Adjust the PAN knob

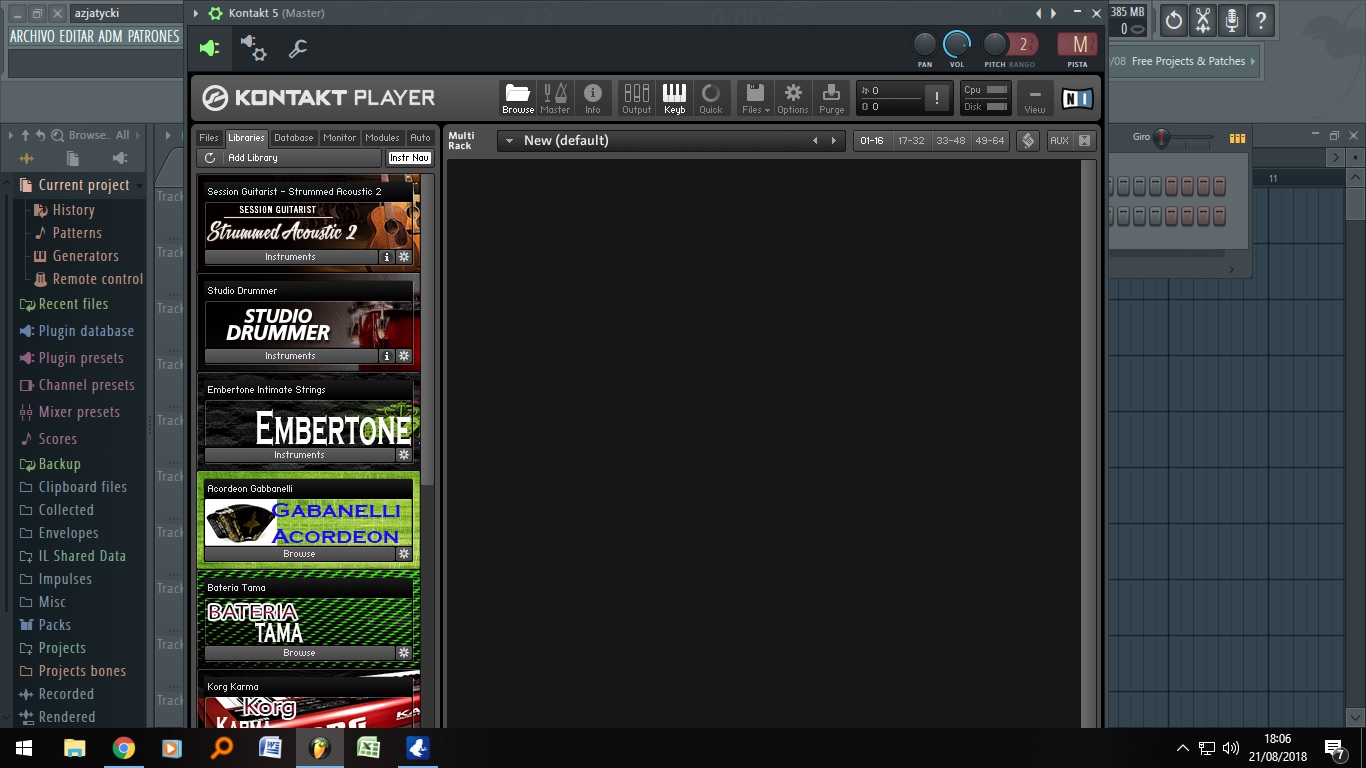coord(925,44)
